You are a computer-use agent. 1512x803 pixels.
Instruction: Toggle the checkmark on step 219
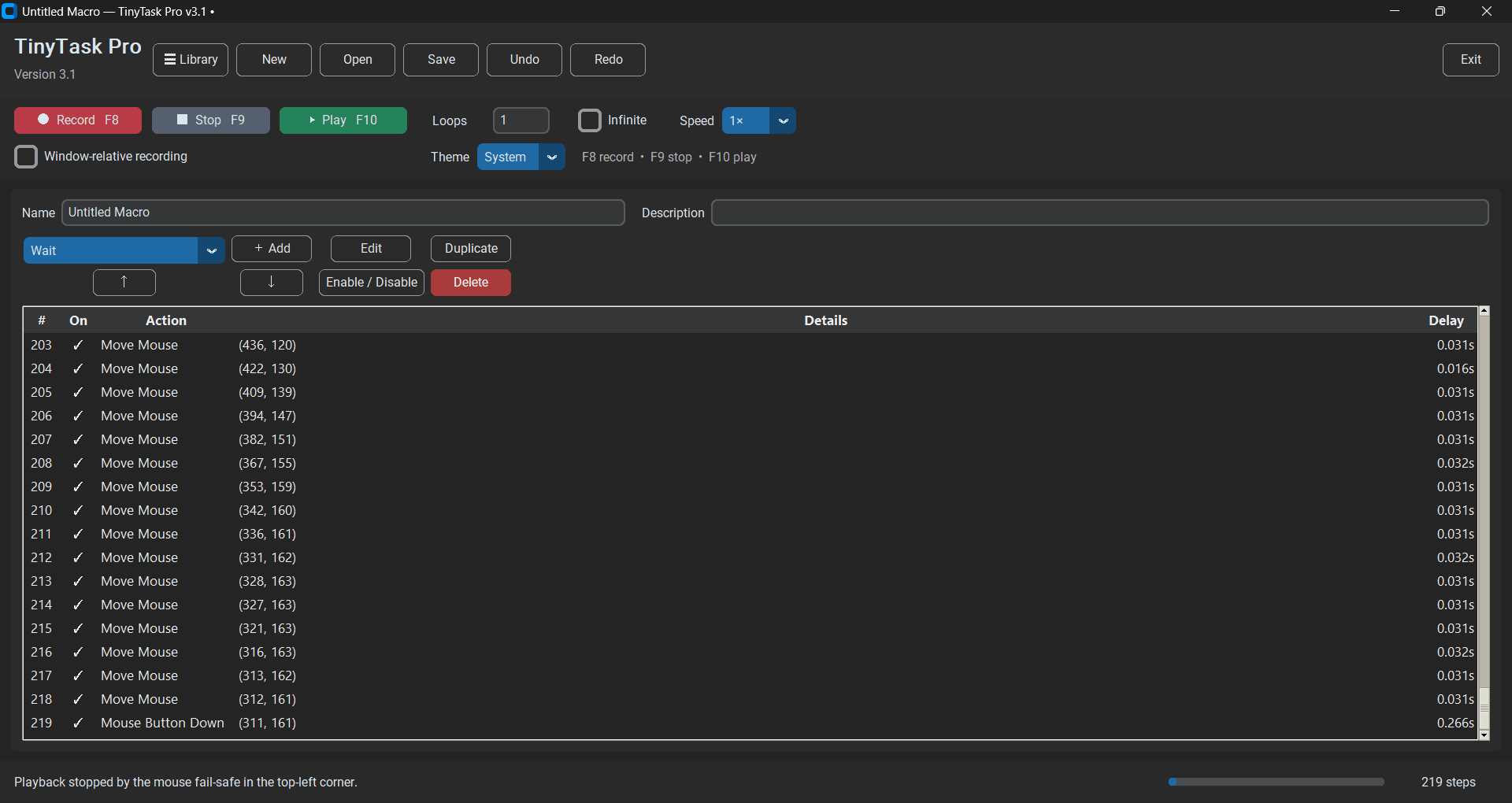[x=78, y=723]
